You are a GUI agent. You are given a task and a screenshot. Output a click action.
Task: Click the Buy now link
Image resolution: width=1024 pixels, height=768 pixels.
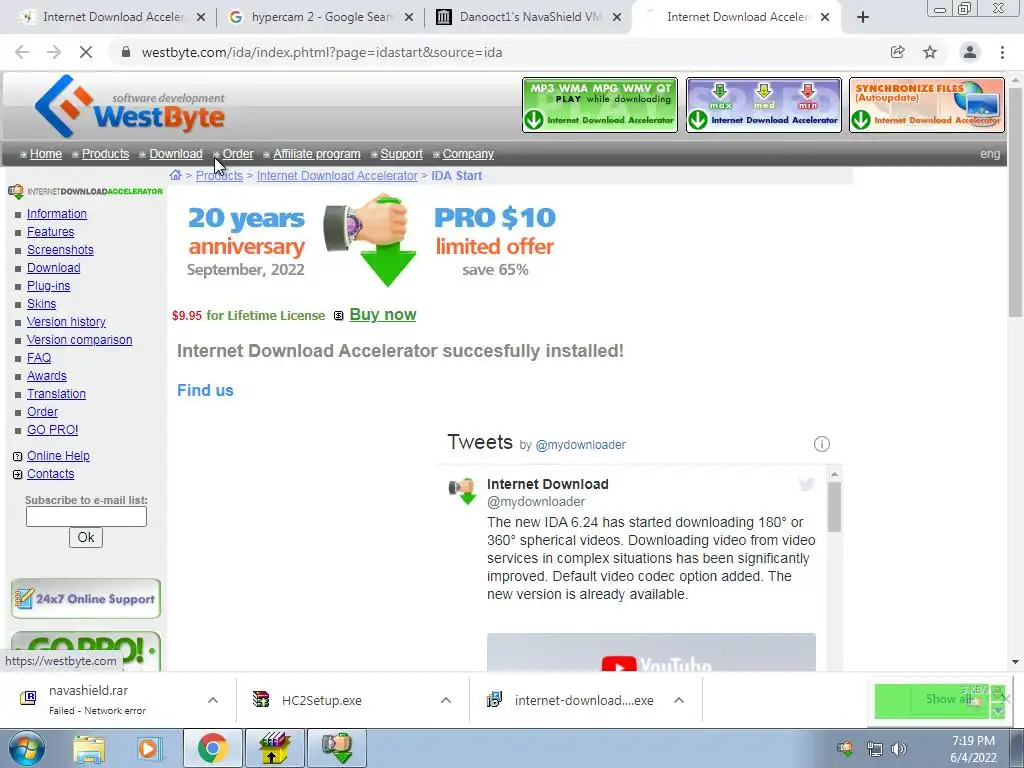point(383,315)
